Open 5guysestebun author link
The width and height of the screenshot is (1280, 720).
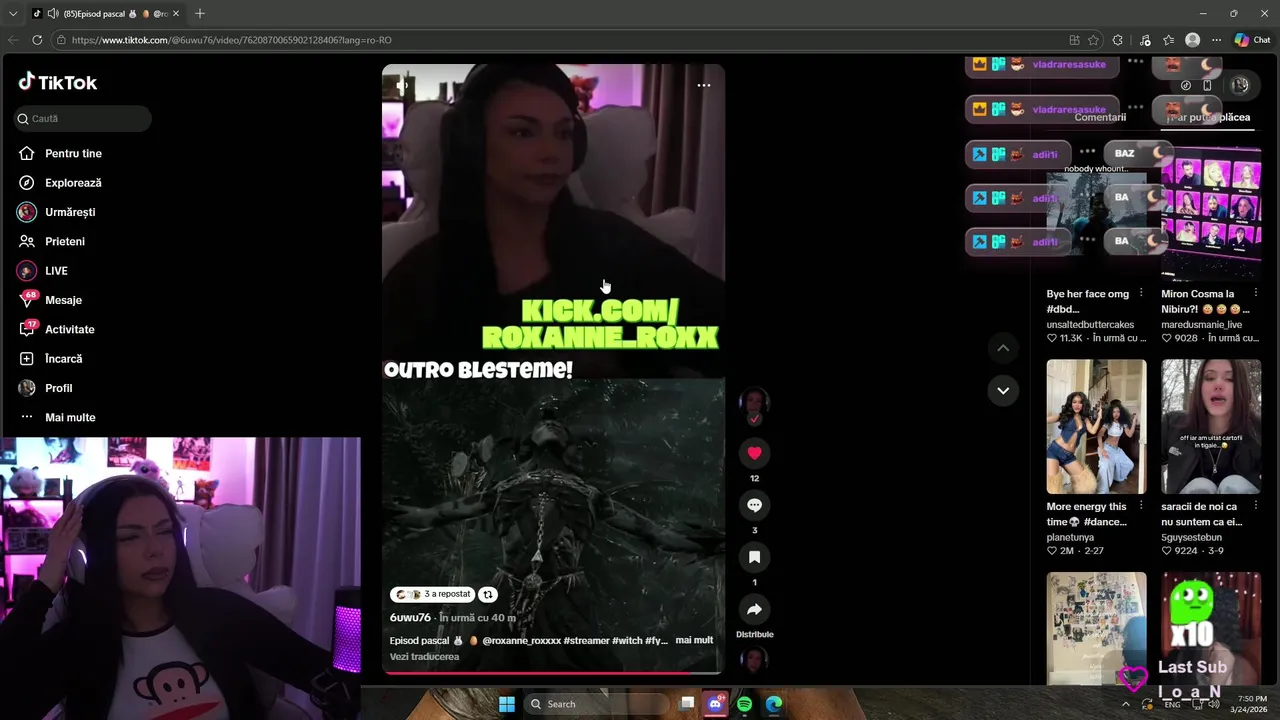tap(1191, 537)
